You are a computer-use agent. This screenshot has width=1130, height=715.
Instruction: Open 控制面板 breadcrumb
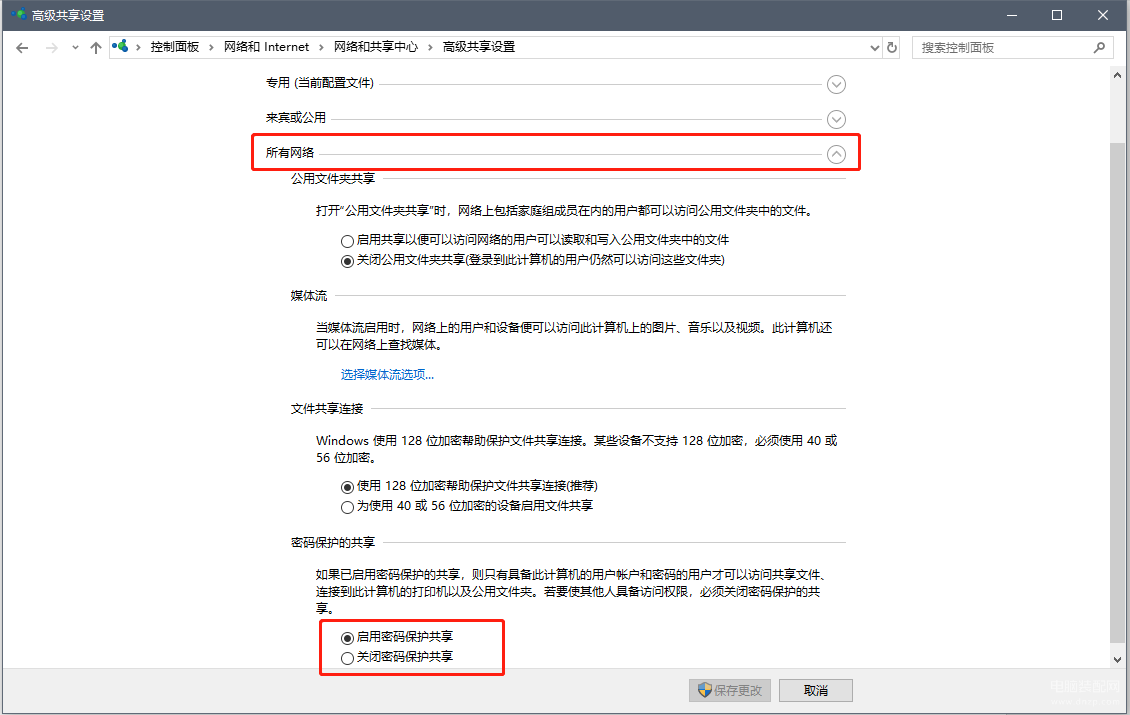click(174, 47)
